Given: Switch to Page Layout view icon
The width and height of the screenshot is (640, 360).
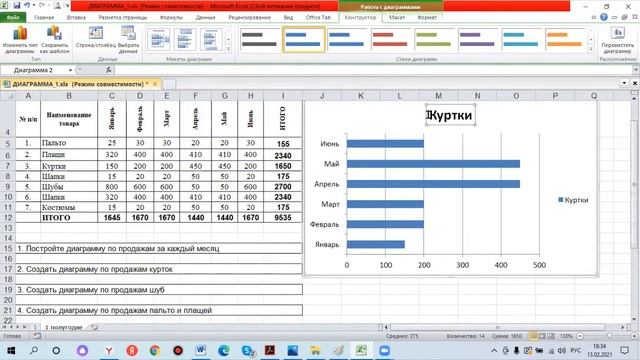Looking at the screenshot, I should click(x=542, y=336).
